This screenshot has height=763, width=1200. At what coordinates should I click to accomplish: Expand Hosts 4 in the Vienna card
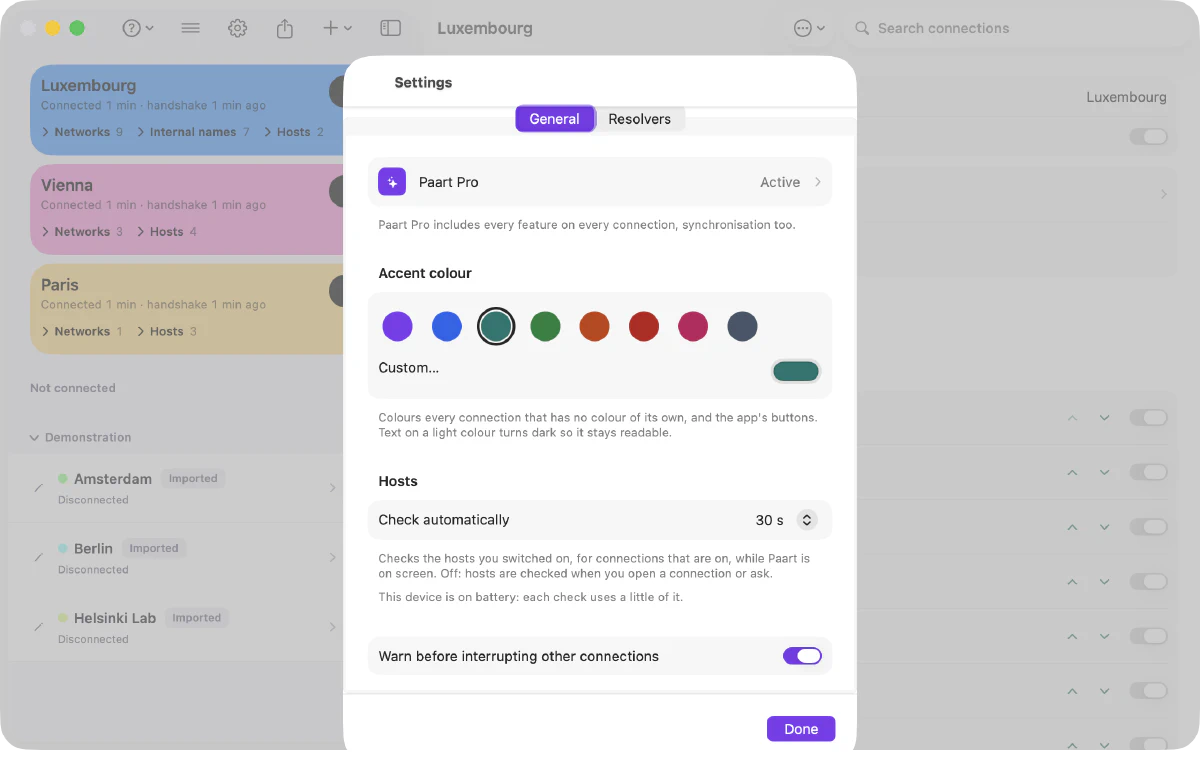tap(167, 232)
